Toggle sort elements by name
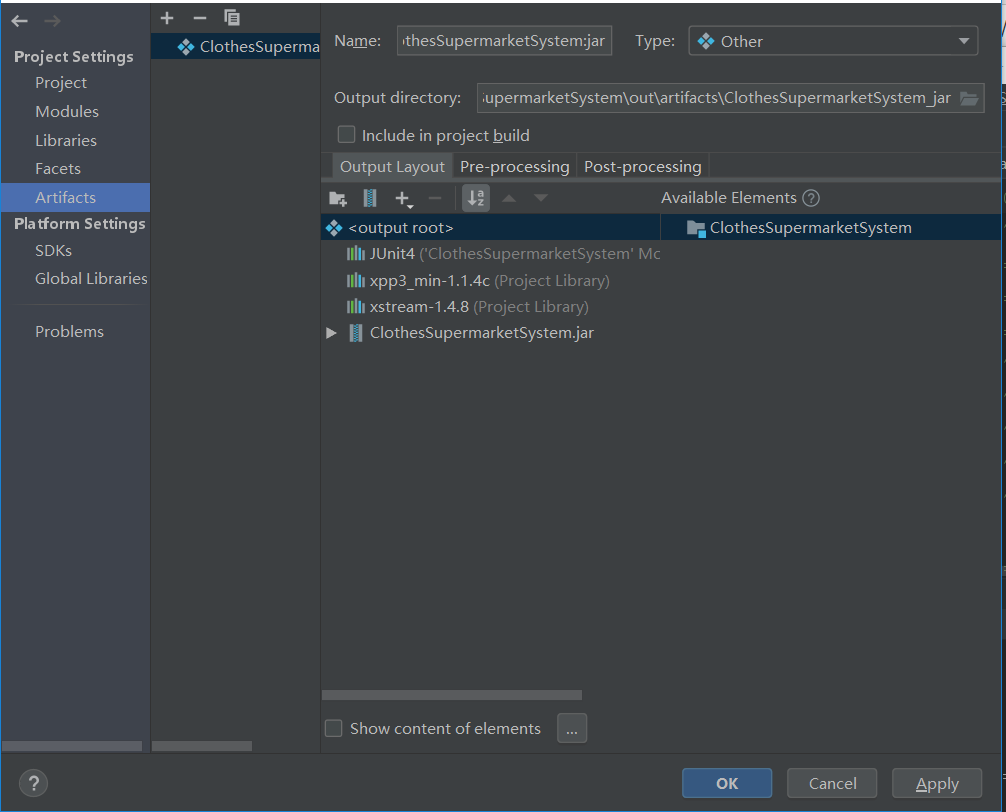 click(x=476, y=198)
